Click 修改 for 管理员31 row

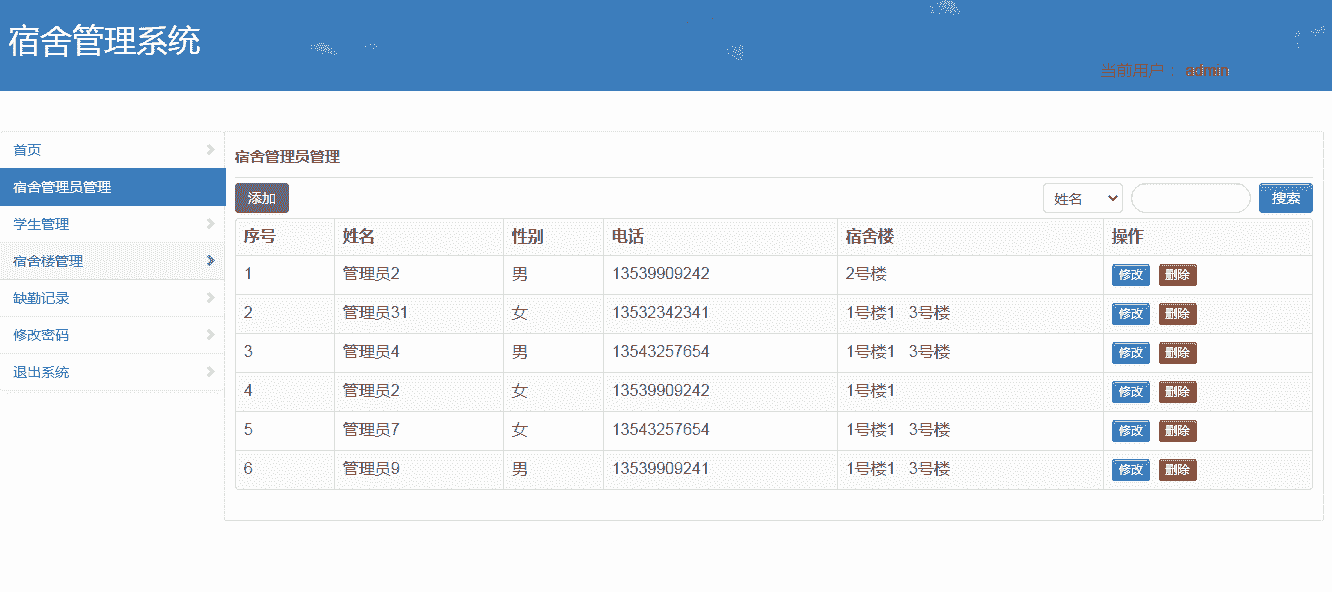pyautogui.click(x=1130, y=314)
